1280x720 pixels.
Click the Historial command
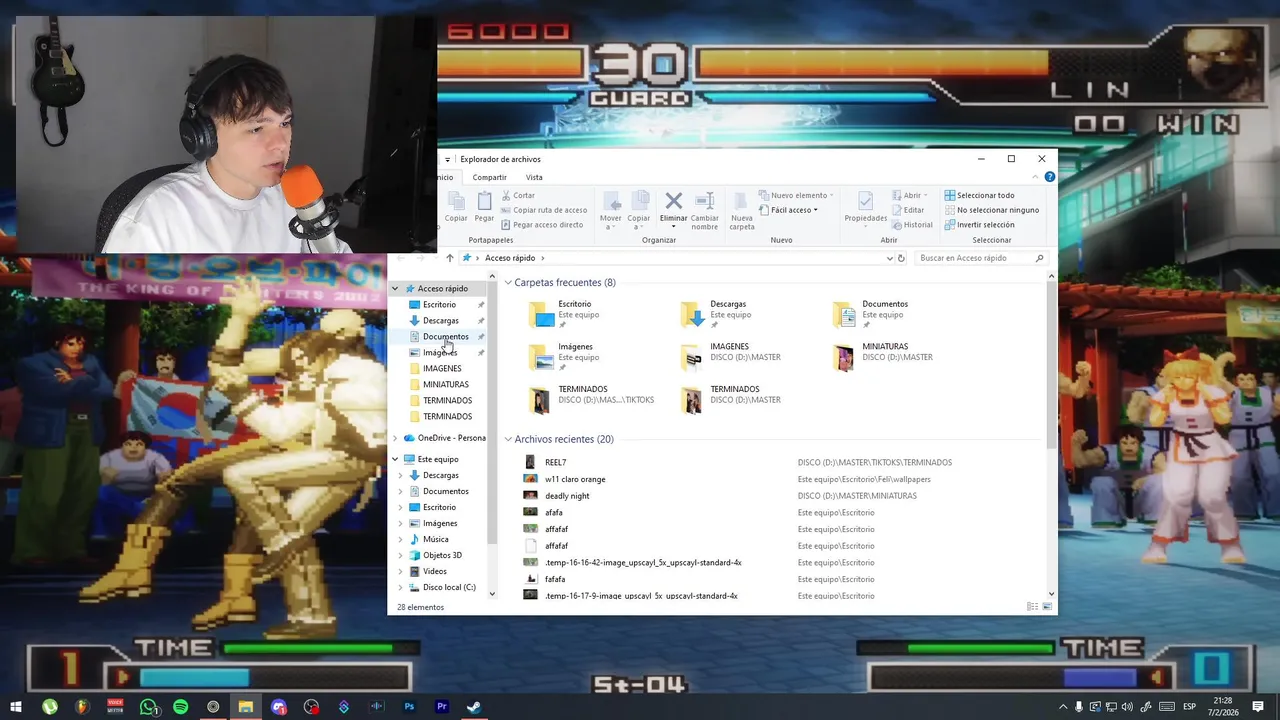pos(912,225)
